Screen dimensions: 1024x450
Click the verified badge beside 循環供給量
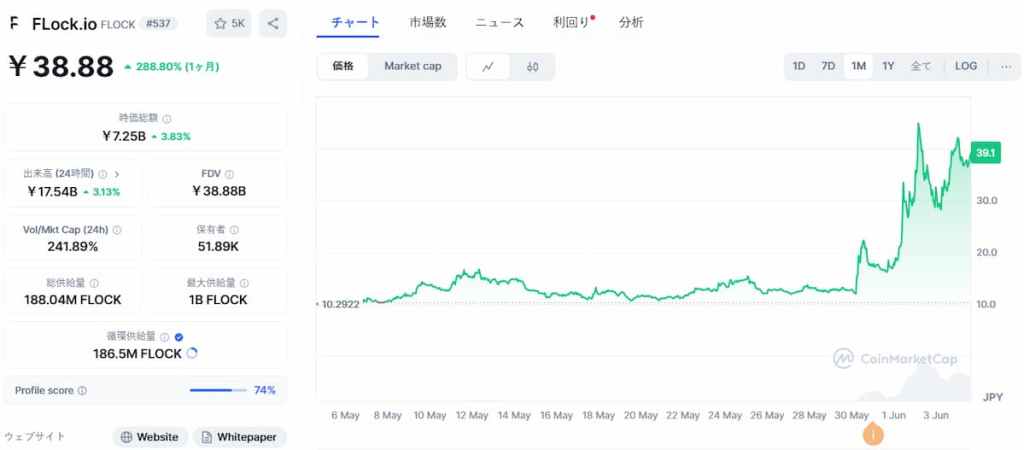[x=179, y=338]
